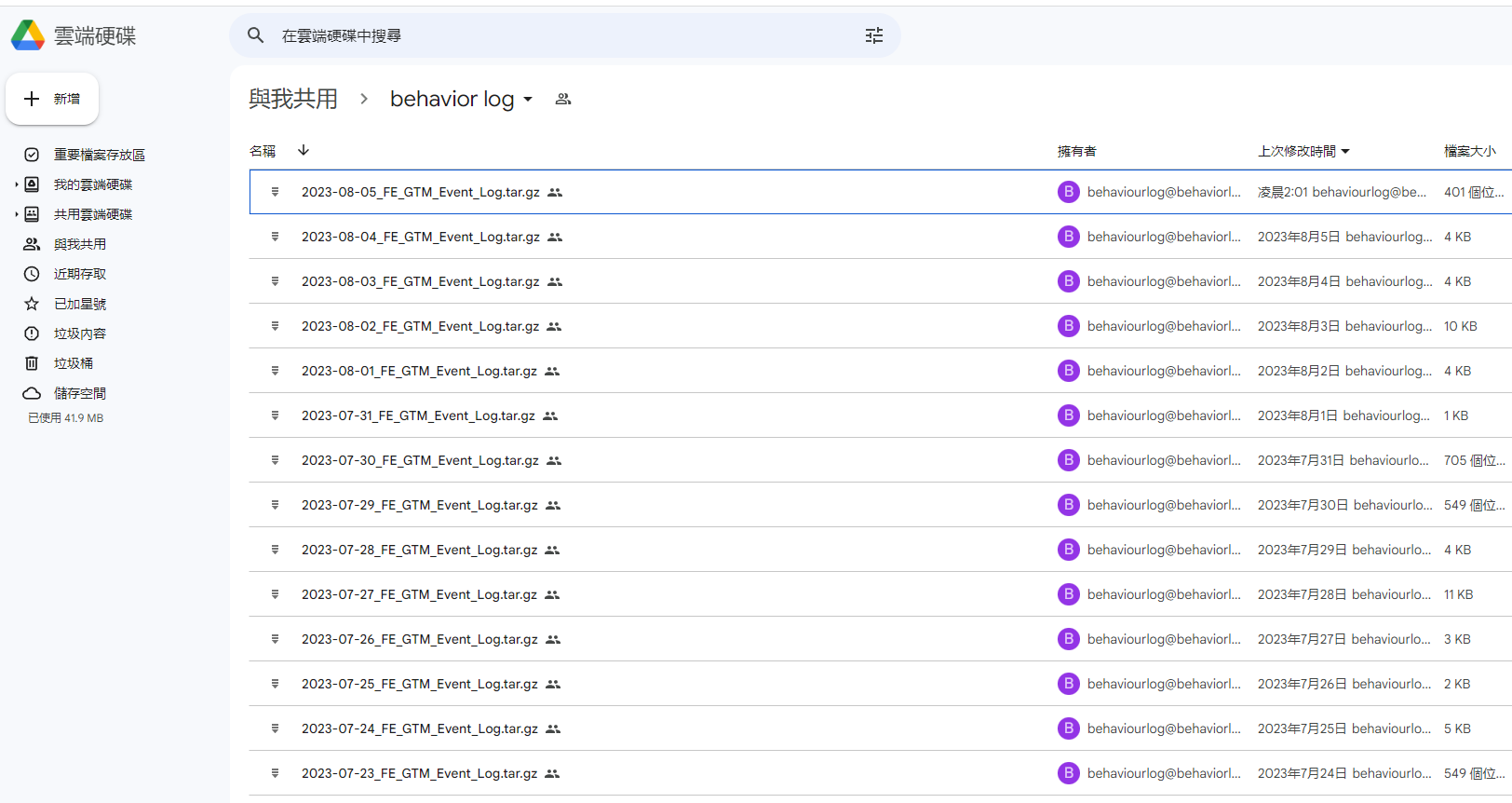Click owner avatar B in 2023-08-05 row
This screenshot has width=1512, height=803.
(x=1068, y=192)
